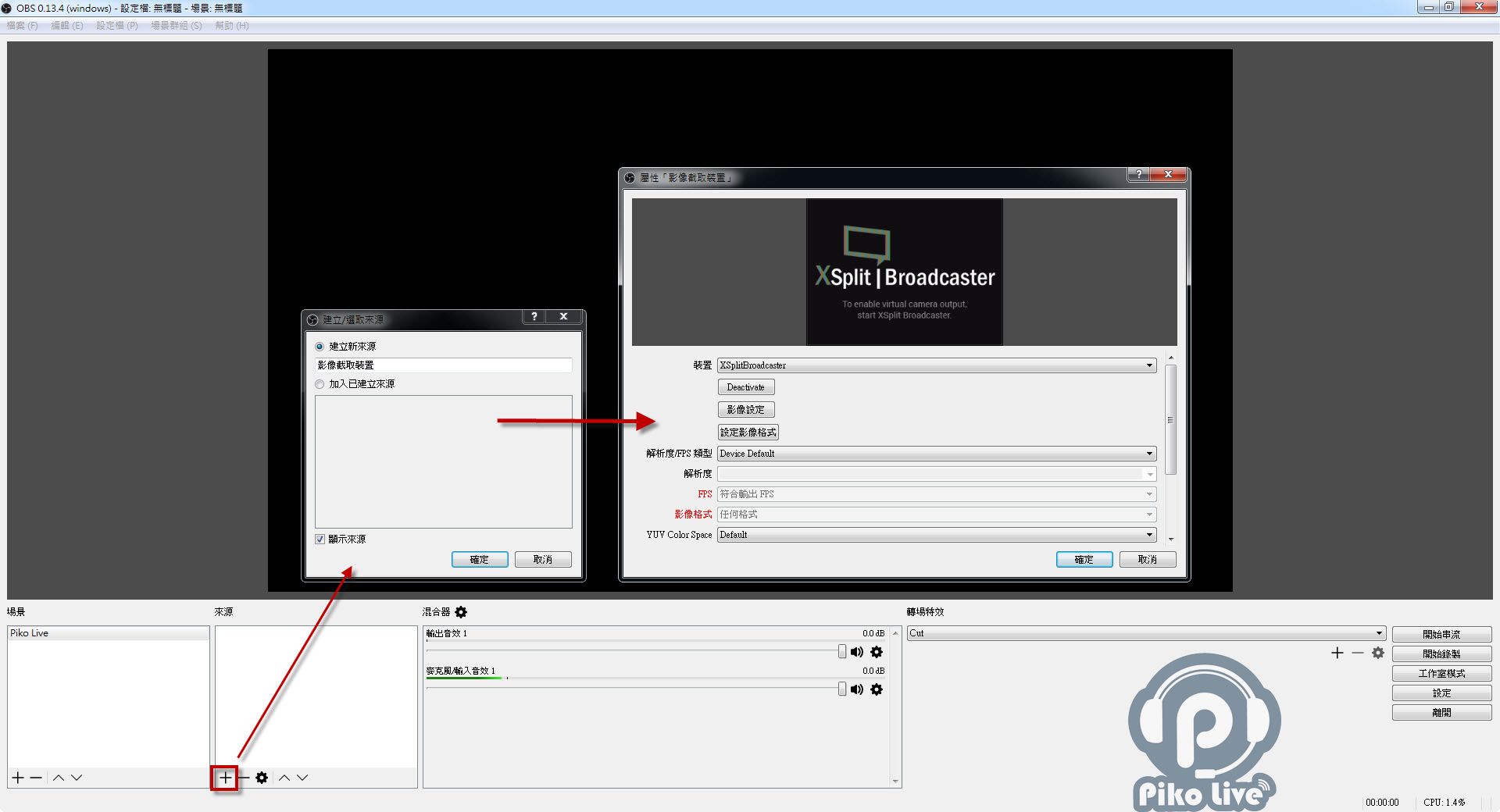1500x812 pixels.
Task: Click the 工作室模式 button
Action: [x=1441, y=674]
